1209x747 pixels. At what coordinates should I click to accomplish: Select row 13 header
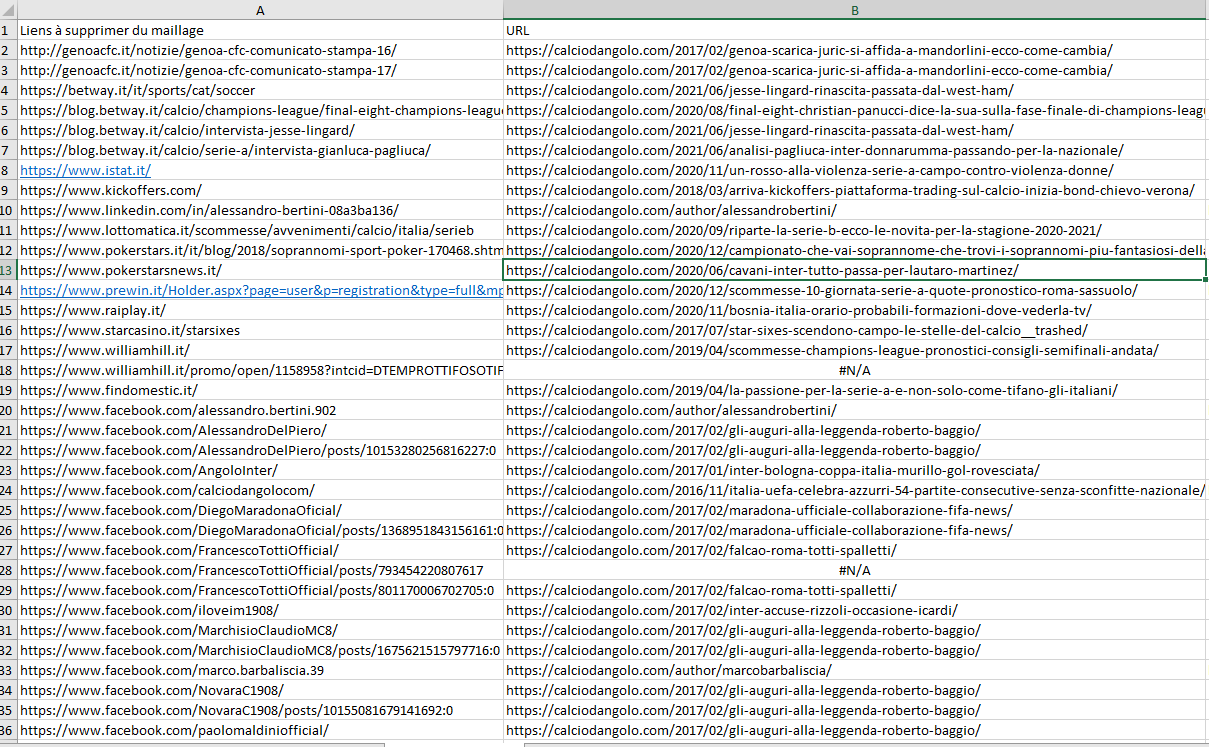(8, 270)
